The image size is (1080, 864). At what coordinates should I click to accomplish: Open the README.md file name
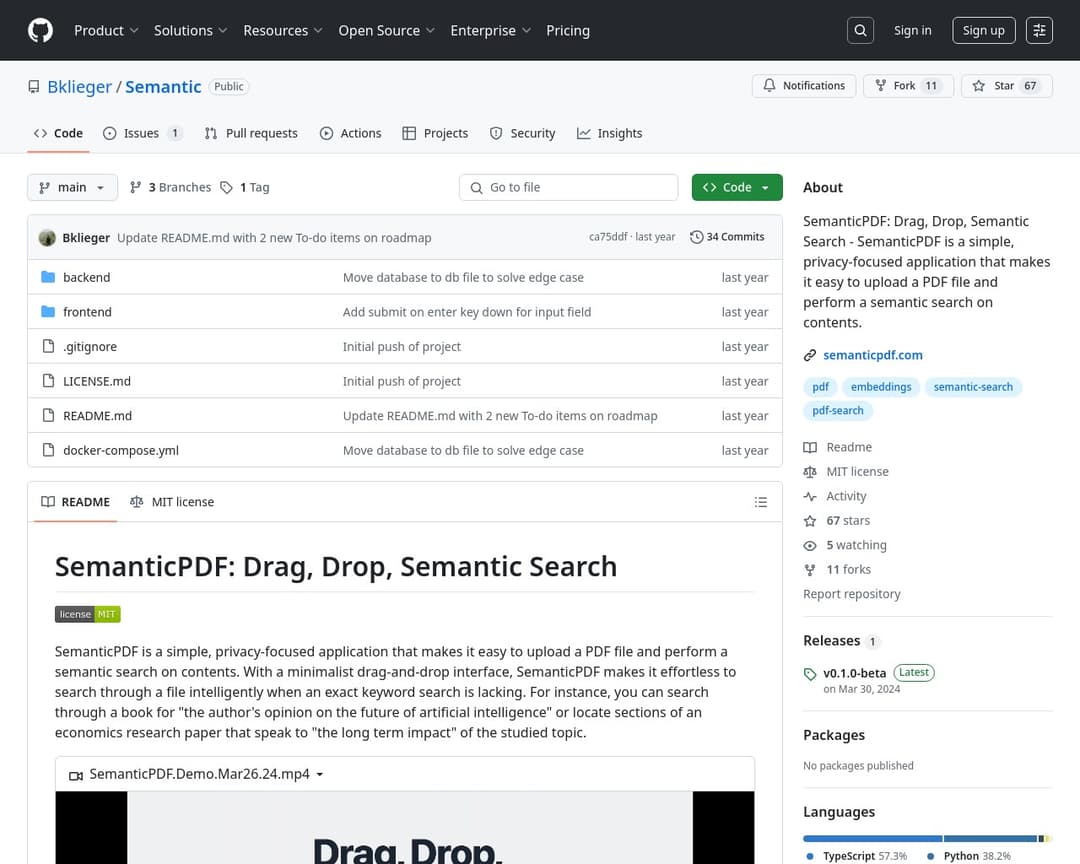(x=97, y=415)
